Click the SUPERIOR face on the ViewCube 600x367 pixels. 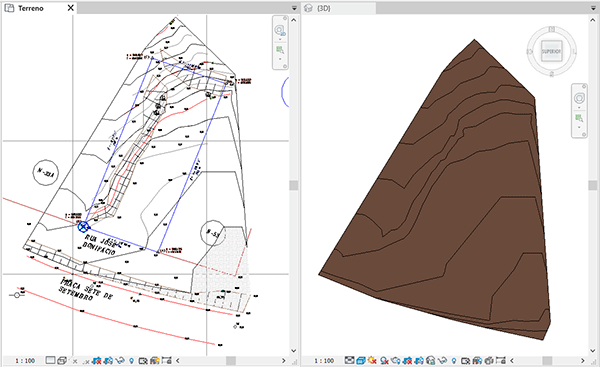coord(551,51)
